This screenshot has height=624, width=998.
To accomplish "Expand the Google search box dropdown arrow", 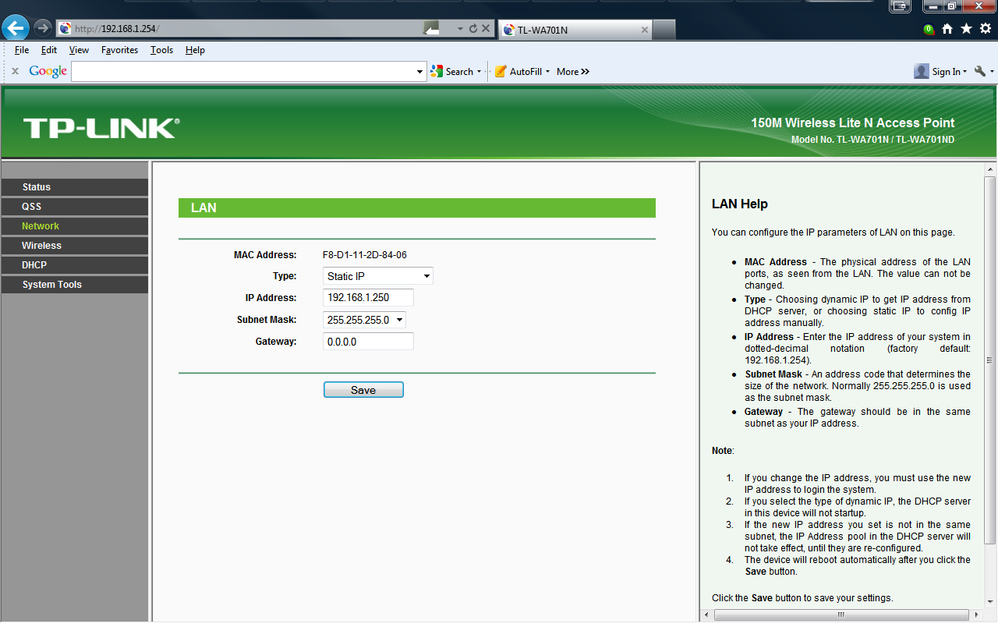I will [x=419, y=71].
